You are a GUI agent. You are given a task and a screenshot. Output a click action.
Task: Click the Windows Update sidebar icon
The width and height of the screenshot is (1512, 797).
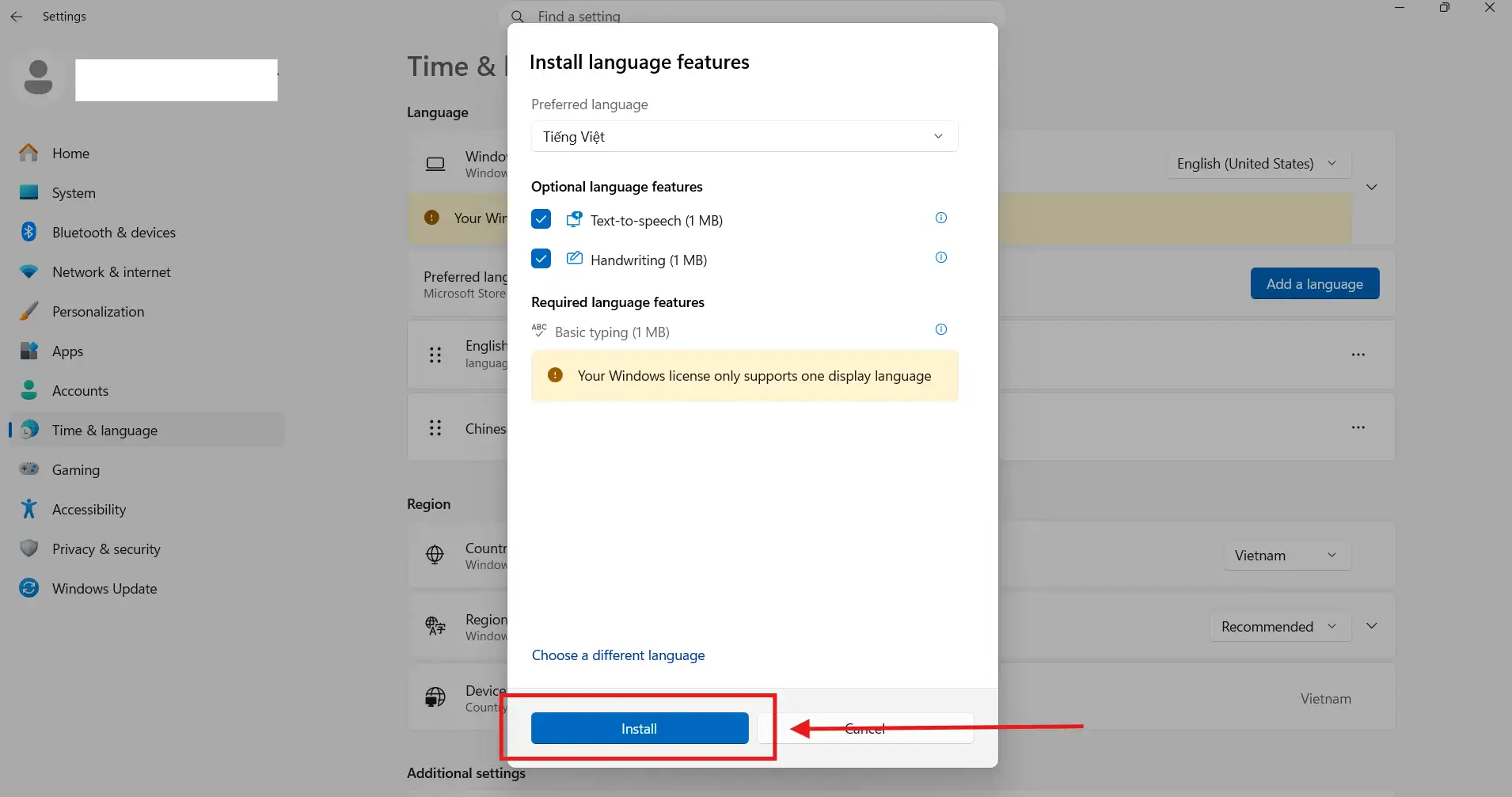pyautogui.click(x=29, y=588)
